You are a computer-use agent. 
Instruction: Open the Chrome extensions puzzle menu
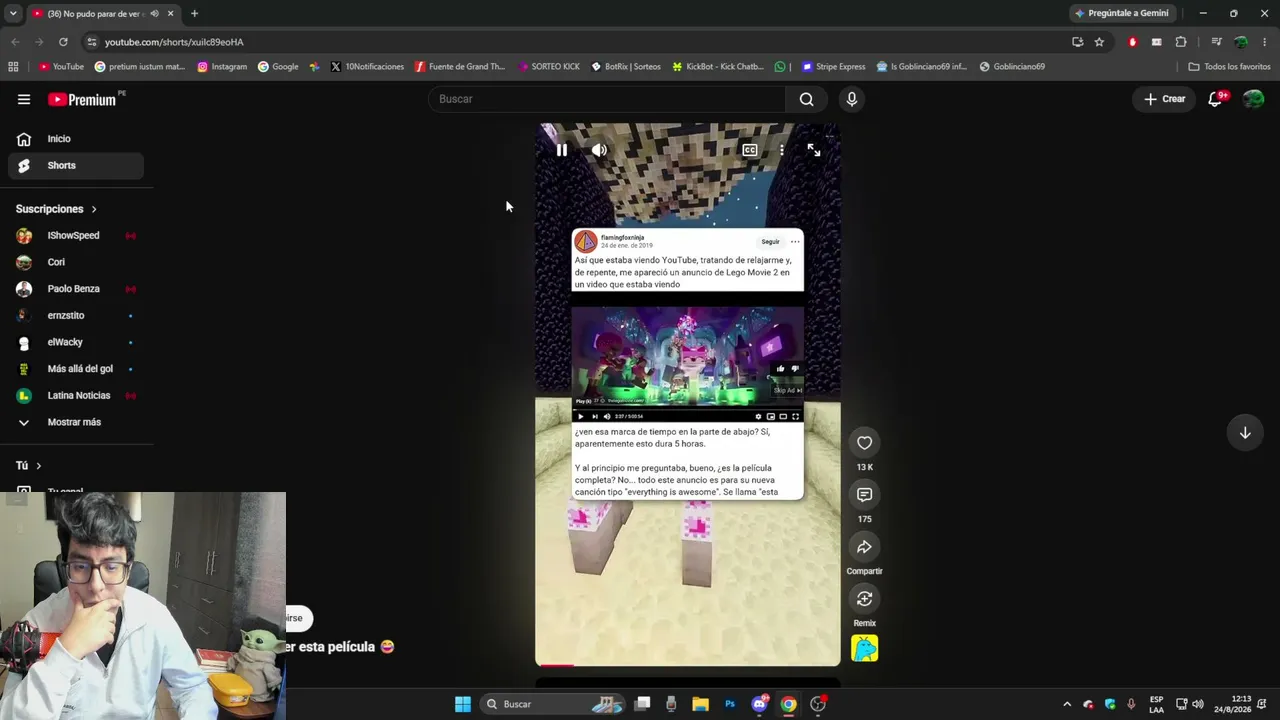[x=1181, y=42]
